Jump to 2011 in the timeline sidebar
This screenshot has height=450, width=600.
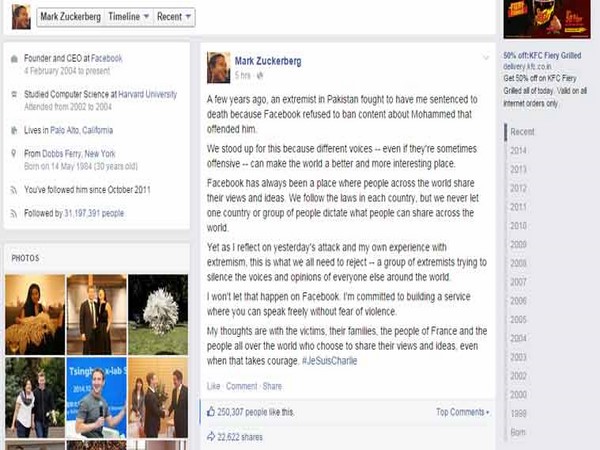tap(518, 207)
